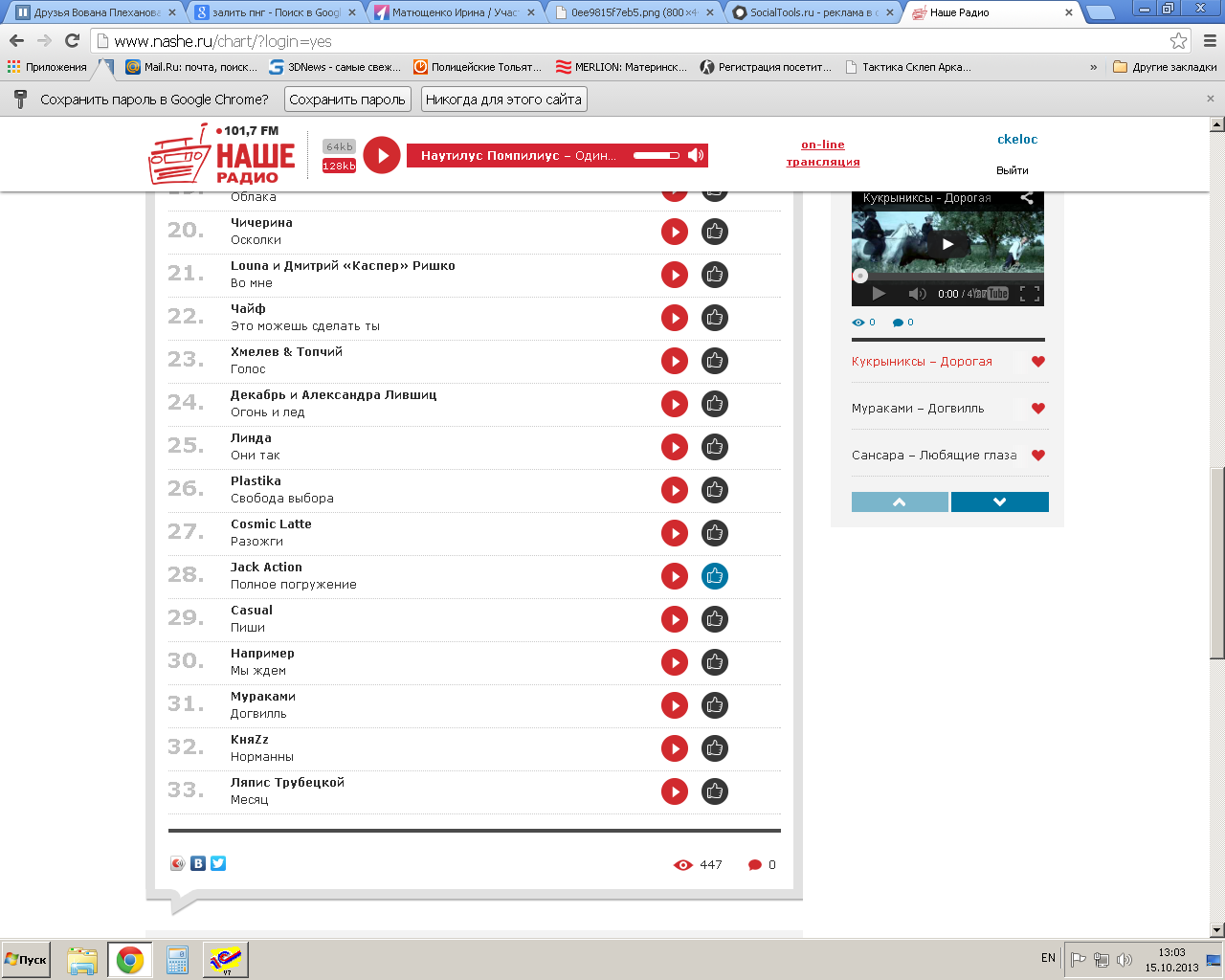Like the Чичерина – Осколки track
Image resolution: width=1225 pixels, height=980 pixels.
click(715, 232)
